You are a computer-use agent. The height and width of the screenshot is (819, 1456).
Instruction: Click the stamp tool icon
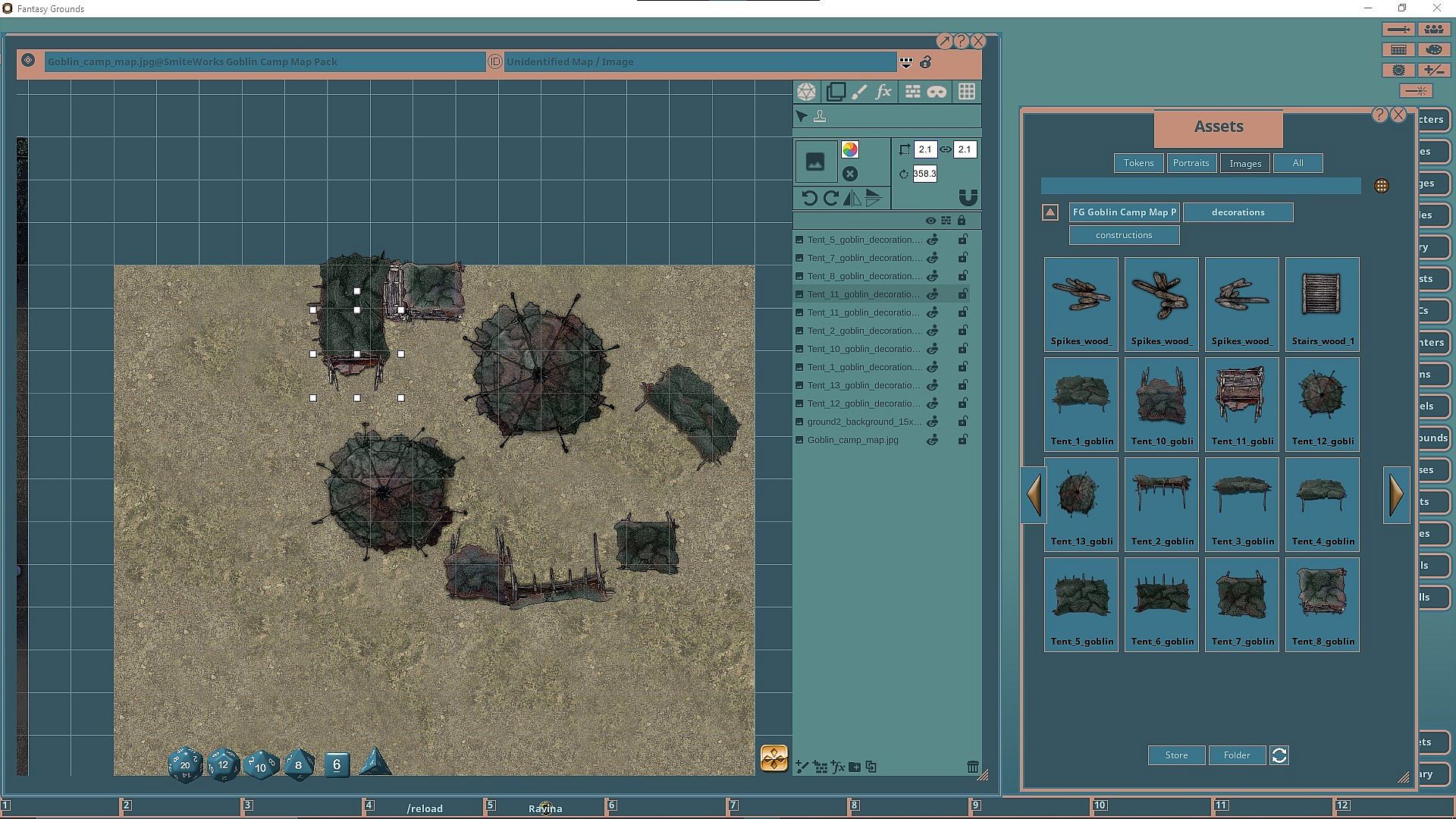820,117
